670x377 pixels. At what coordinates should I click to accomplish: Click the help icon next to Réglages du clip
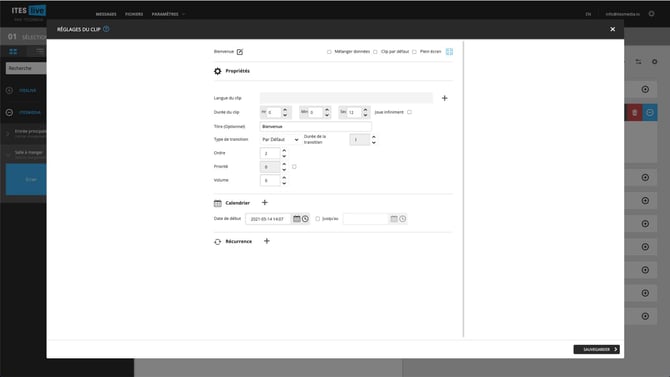pos(106,29)
